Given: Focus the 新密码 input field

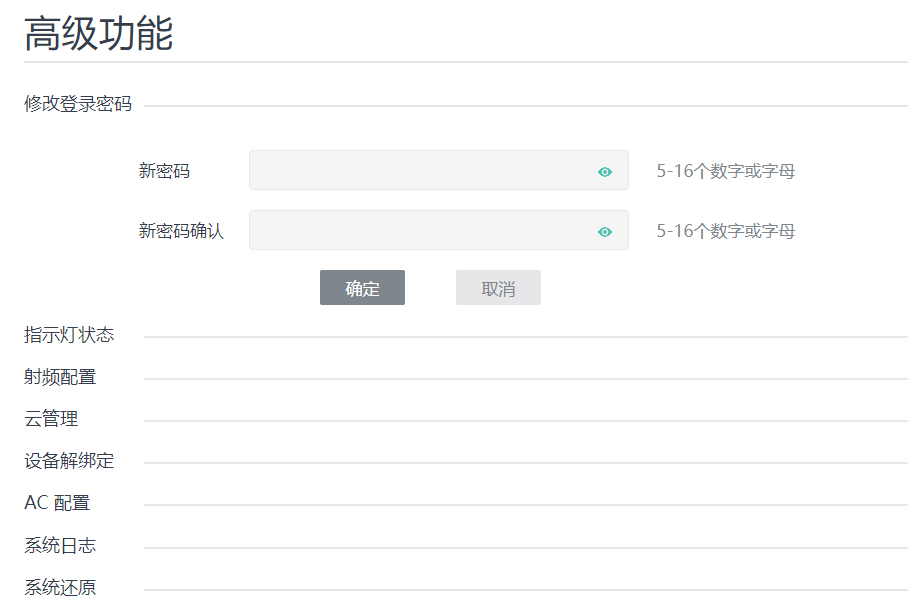Looking at the screenshot, I should coord(438,170).
